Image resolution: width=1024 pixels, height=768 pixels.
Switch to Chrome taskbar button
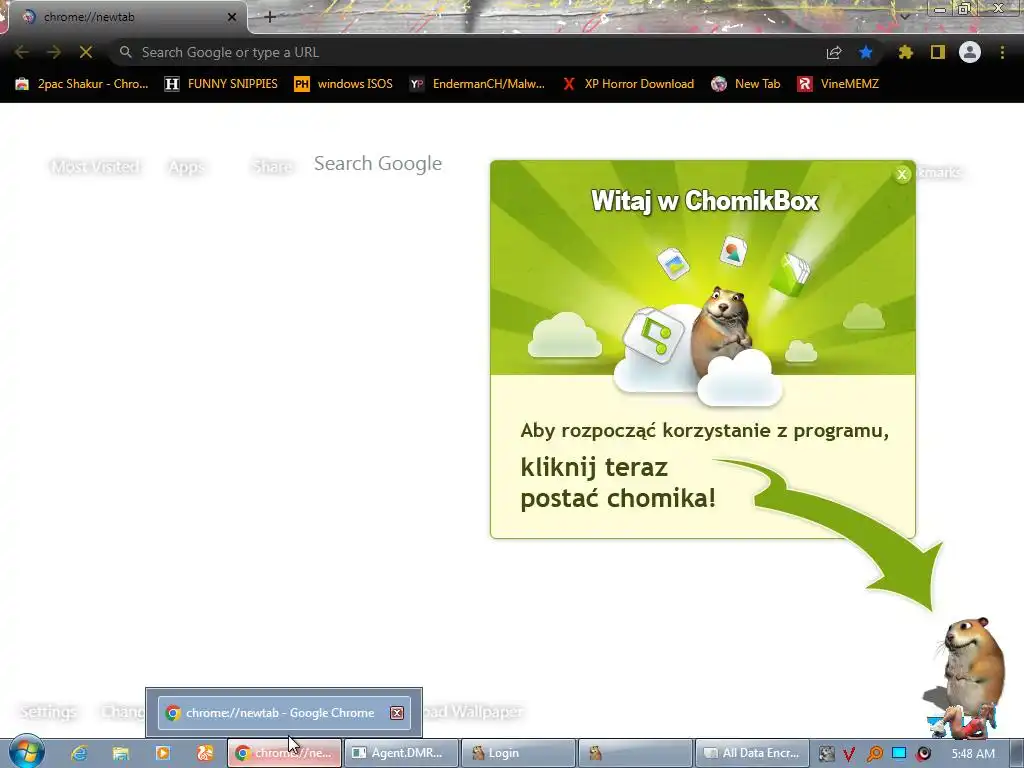(284, 753)
